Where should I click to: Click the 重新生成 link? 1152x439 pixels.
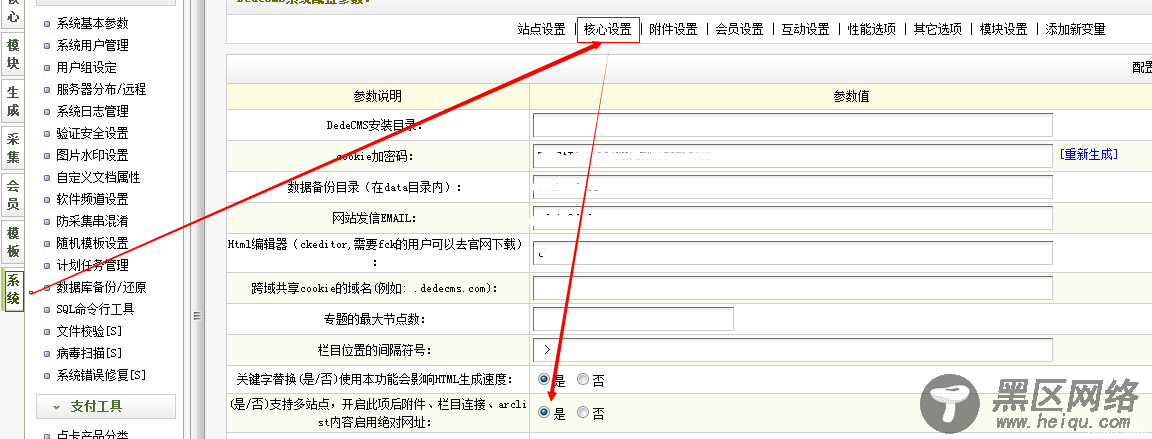pyautogui.click(x=1089, y=154)
